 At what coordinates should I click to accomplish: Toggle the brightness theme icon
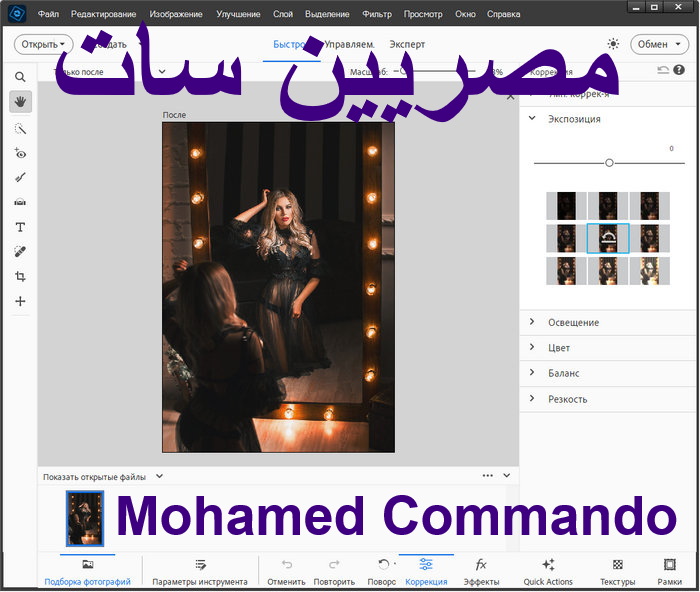(x=613, y=44)
